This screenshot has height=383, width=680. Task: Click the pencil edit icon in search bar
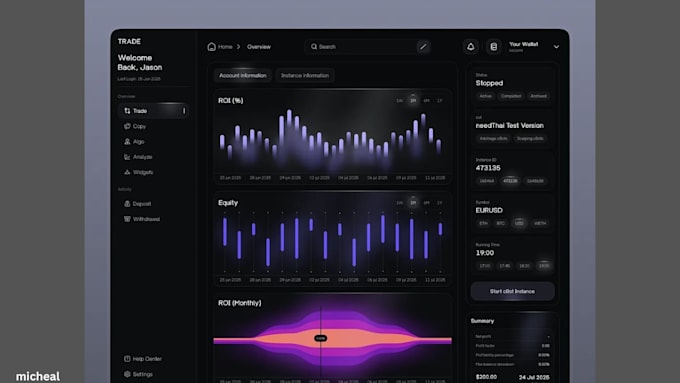(x=423, y=46)
